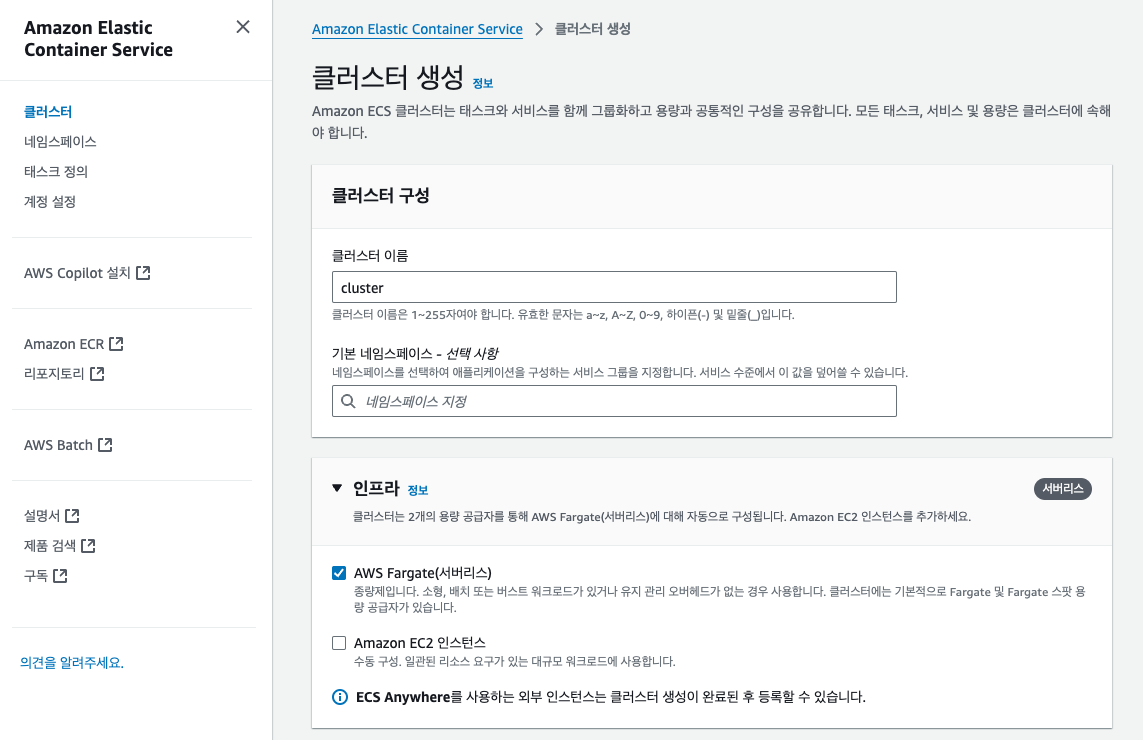Enable the Amazon EC2 인스턴스 checkbox
The height and width of the screenshot is (740, 1143).
tap(339, 643)
